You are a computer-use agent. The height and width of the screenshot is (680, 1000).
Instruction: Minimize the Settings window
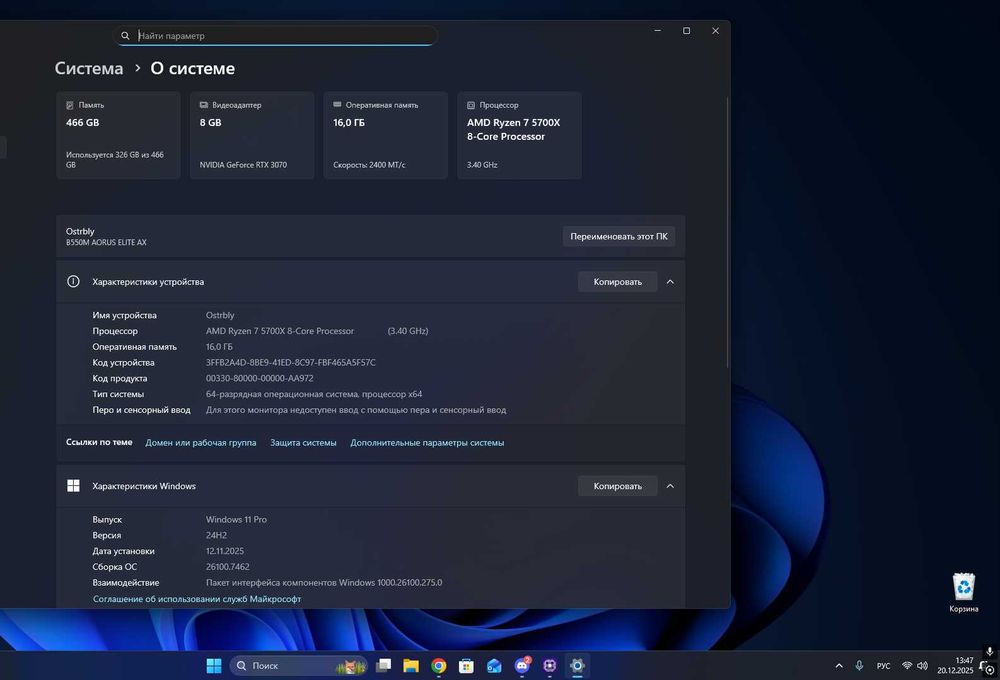click(x=658, y=31)
